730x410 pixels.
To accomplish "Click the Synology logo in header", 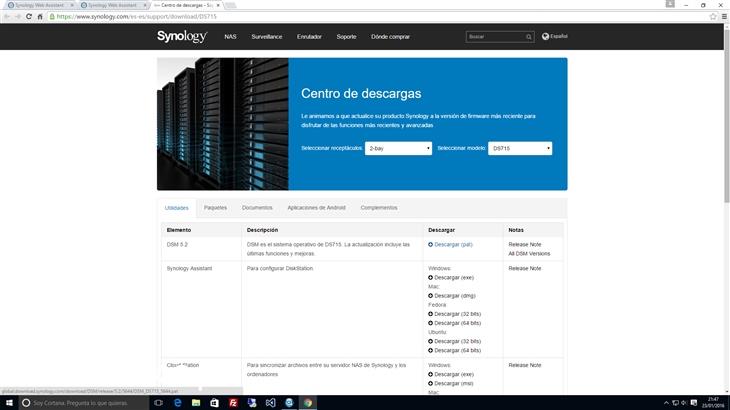I will pos(183,37).
